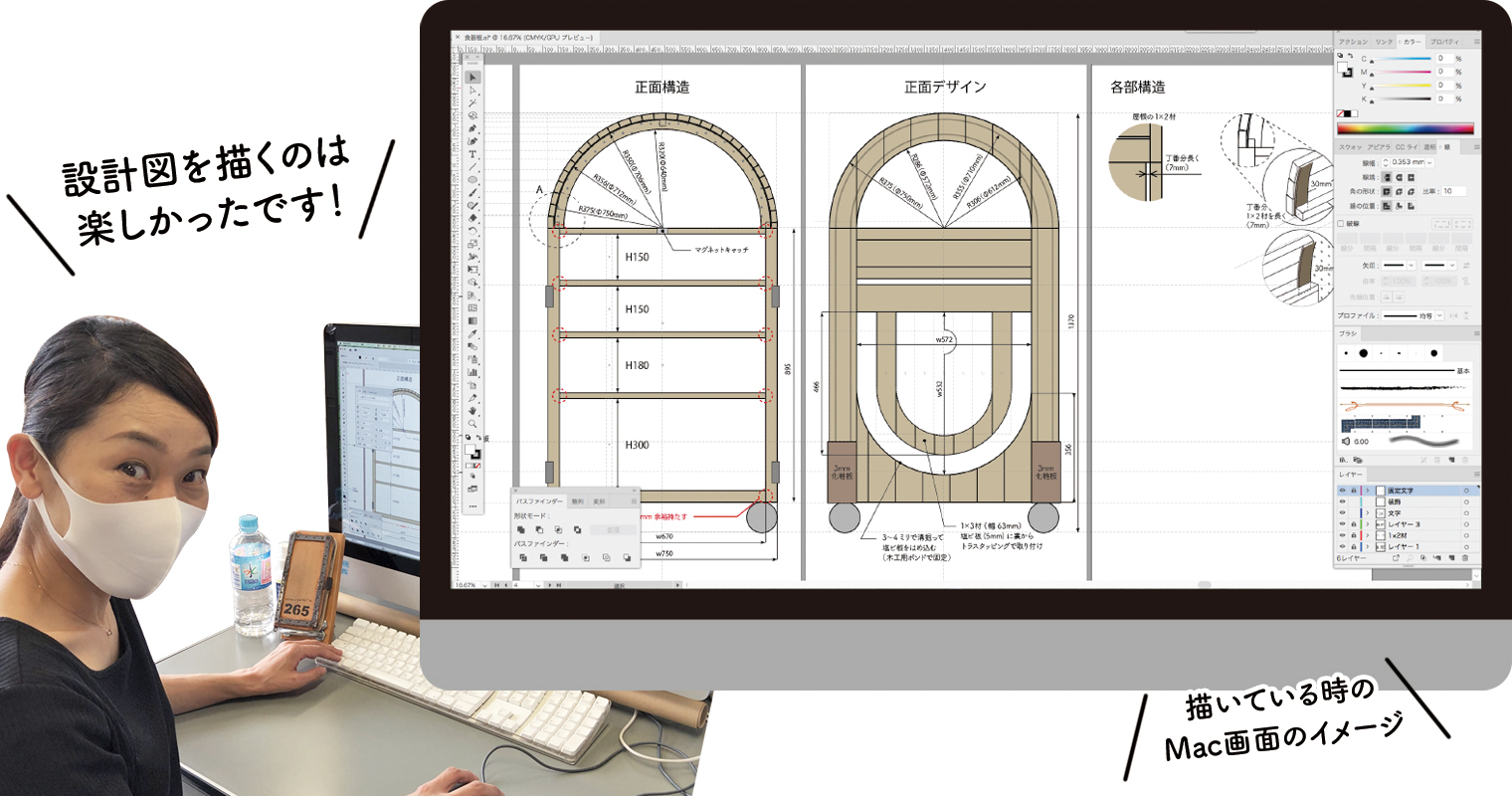Delete the selected layer with trash icon

click(1464, 558)
